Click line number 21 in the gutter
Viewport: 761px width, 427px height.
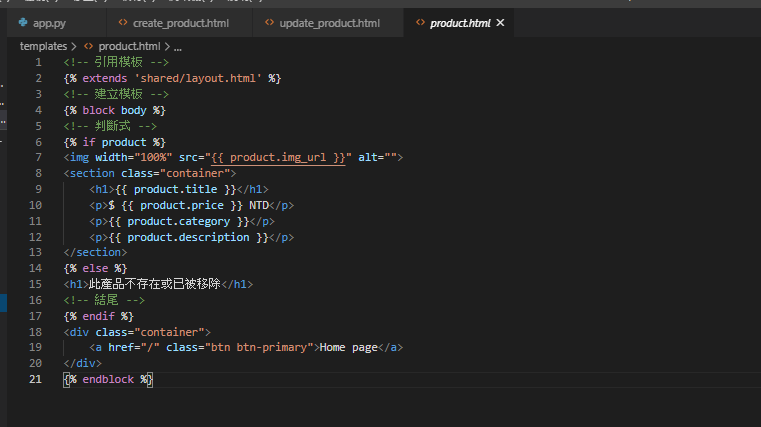(36, 379)
